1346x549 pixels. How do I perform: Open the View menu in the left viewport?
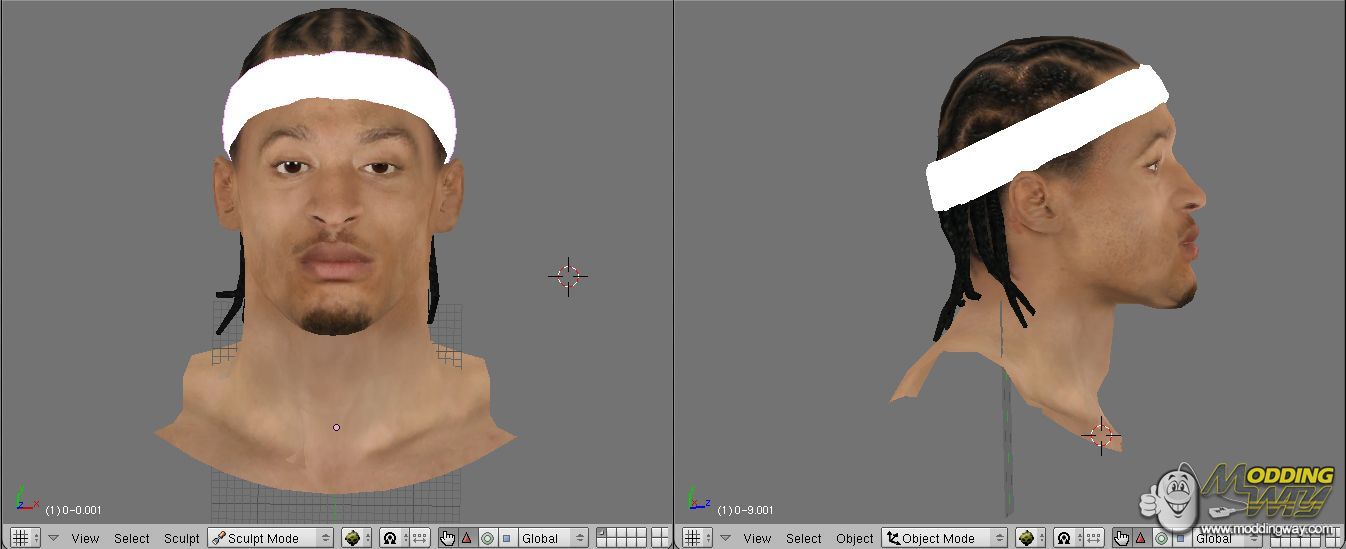[85, 538]
